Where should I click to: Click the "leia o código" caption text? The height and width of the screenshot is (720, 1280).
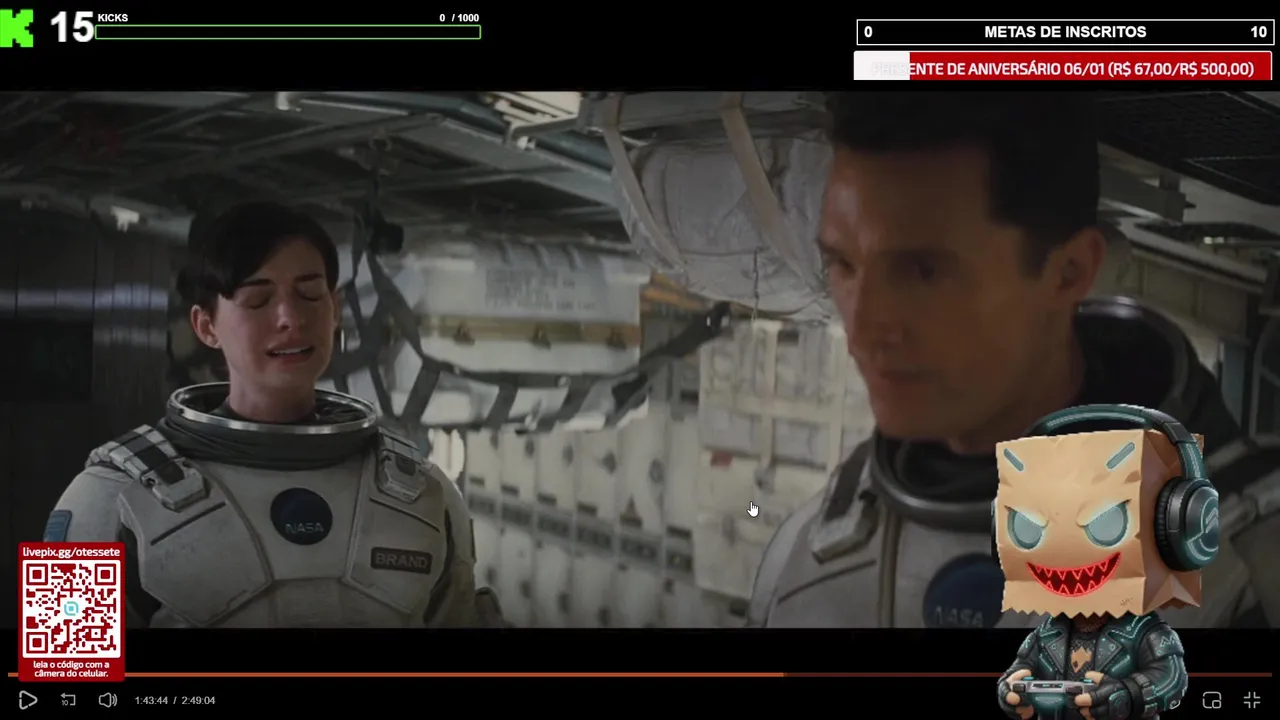(x=71, y=669)
